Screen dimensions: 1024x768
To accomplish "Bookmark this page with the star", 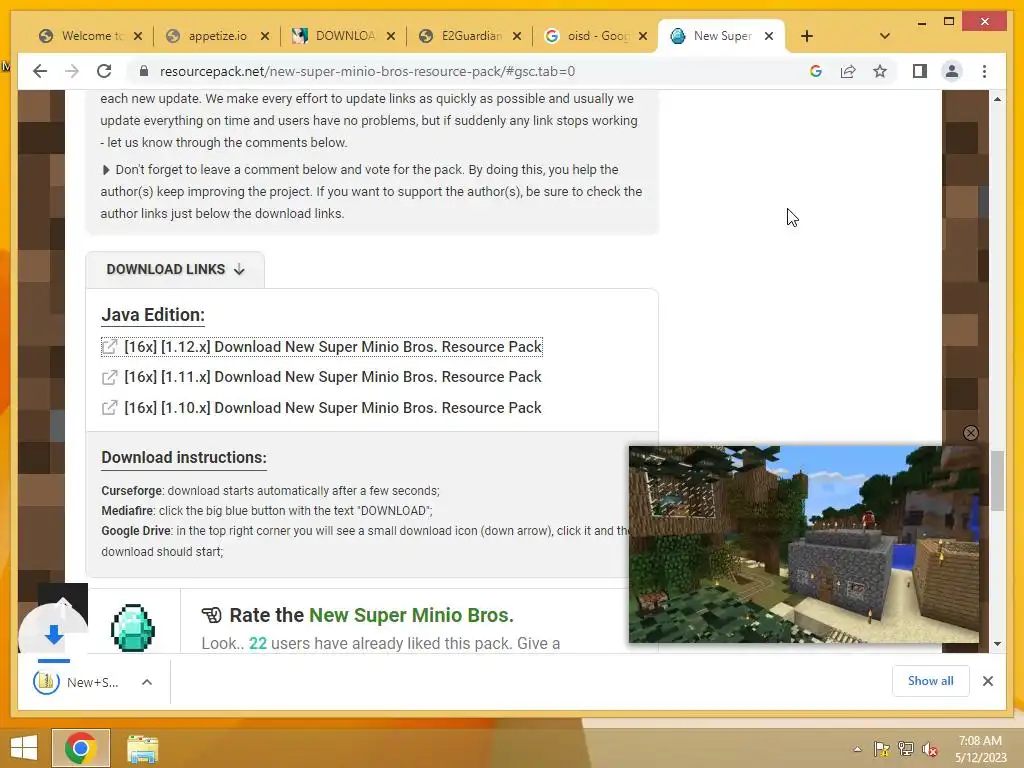I will 880,71.
